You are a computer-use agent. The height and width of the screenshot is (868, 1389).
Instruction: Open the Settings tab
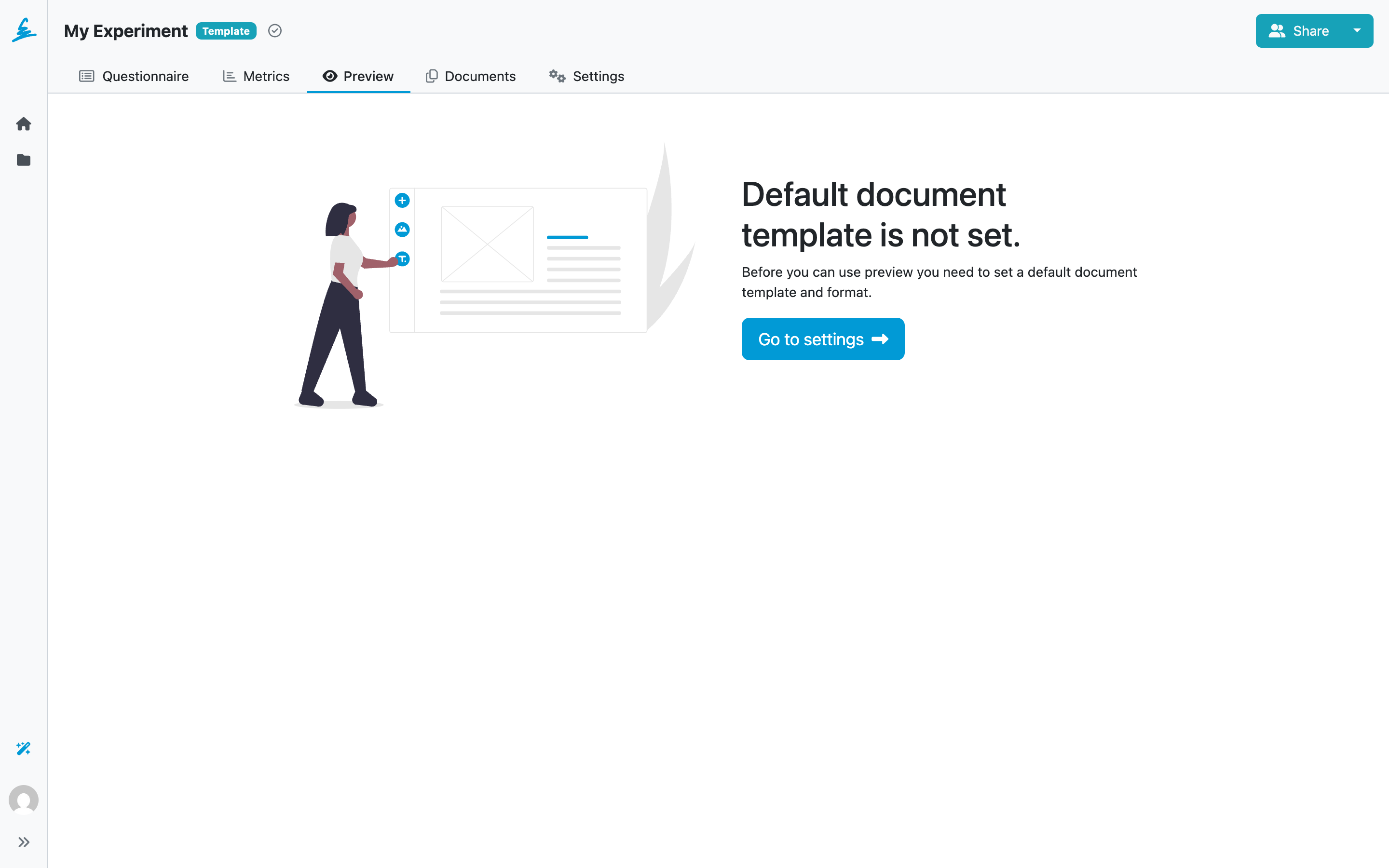(586, 76)
